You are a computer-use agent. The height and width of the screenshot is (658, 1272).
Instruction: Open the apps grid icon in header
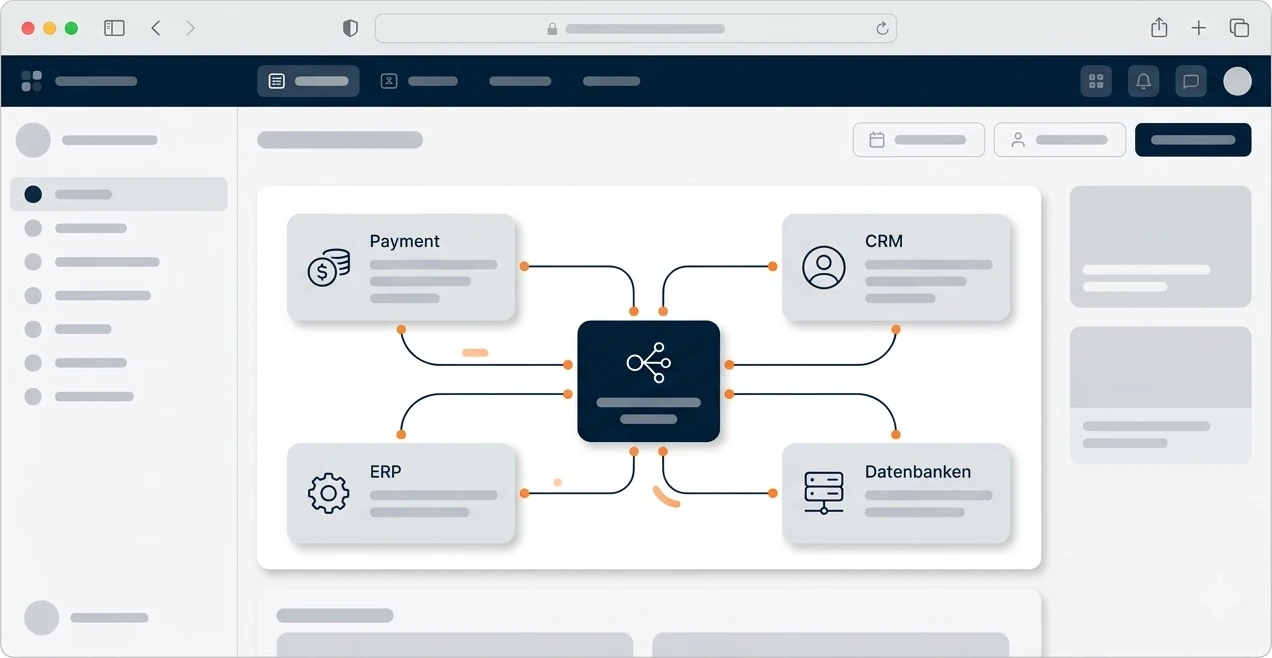pyautogui.click(x=1096, y=81)
